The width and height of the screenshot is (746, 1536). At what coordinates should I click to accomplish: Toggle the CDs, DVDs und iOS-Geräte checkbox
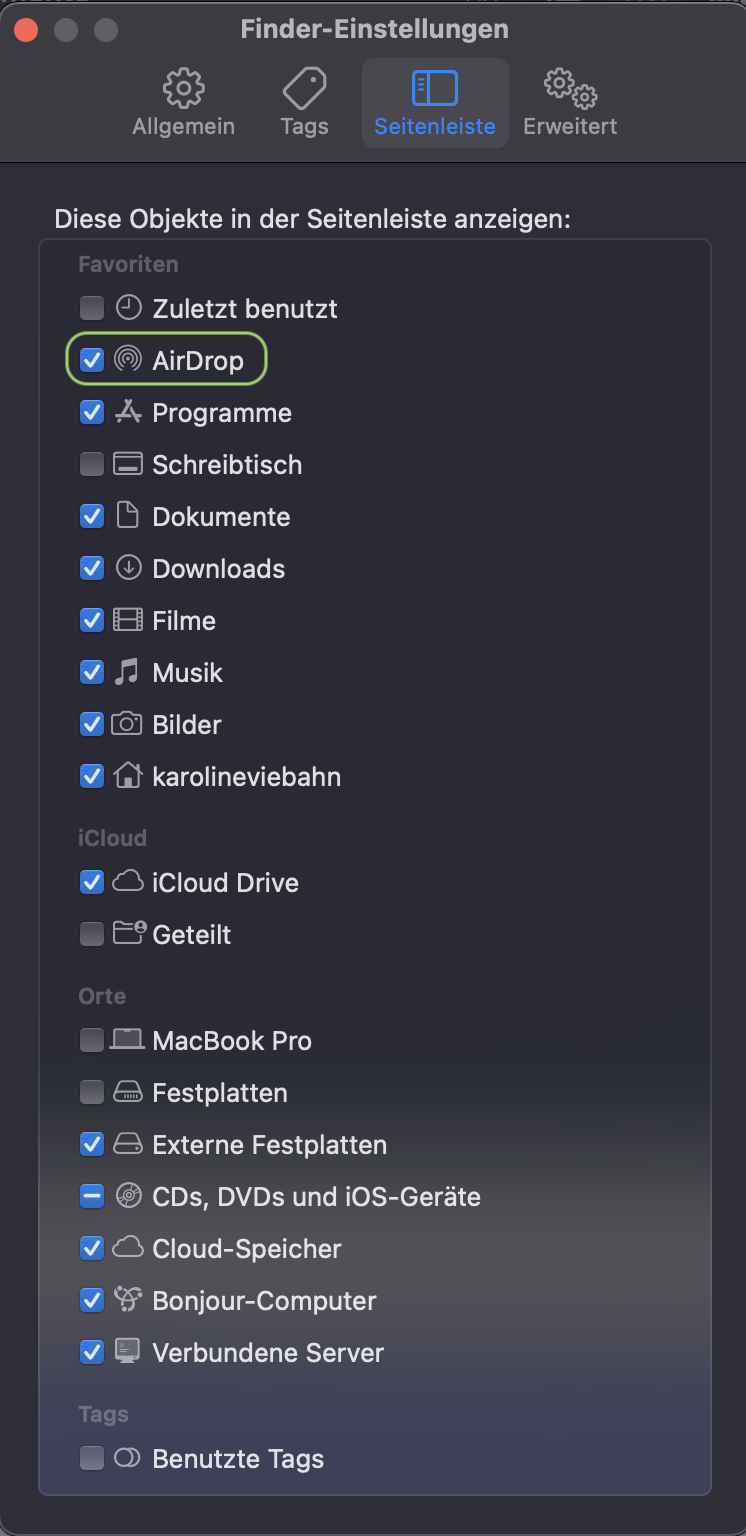click(x=92, y=1196)
